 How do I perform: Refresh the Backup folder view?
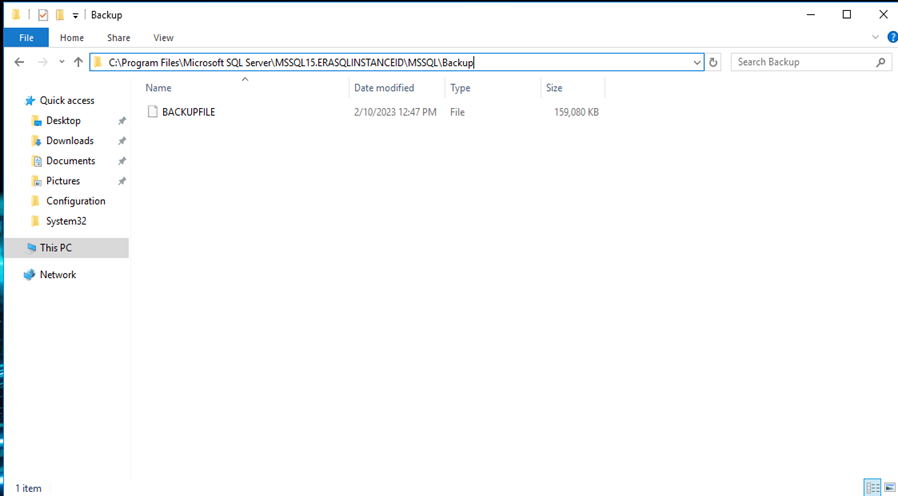tap(713, 62)
